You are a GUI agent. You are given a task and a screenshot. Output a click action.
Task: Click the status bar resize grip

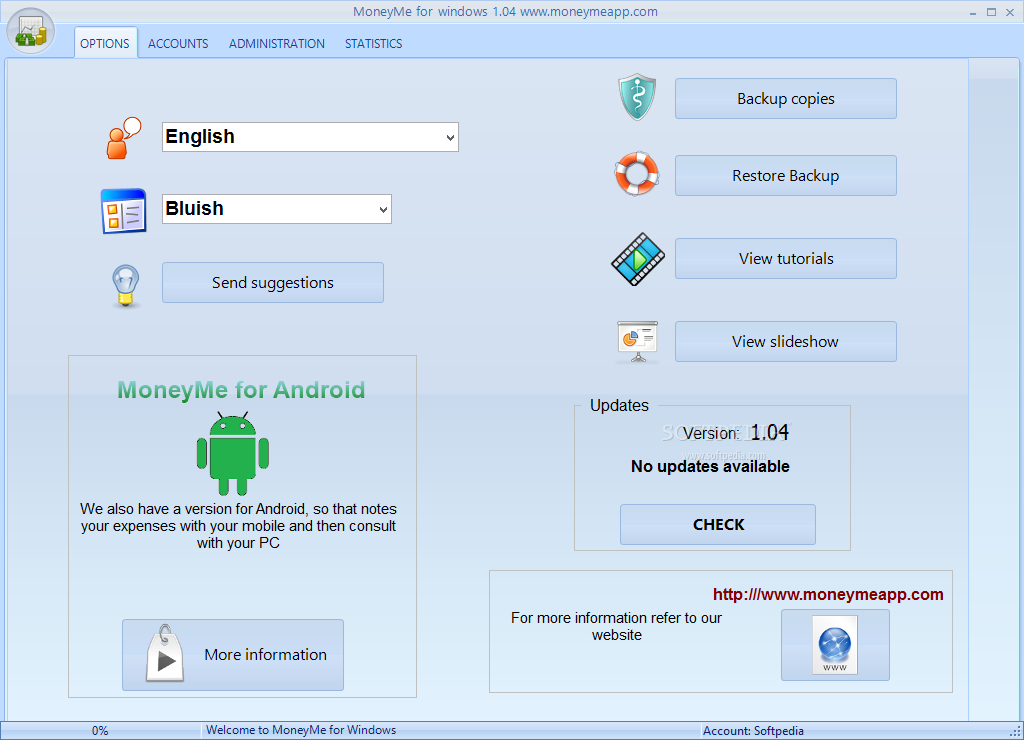[x=1016, y=732]
